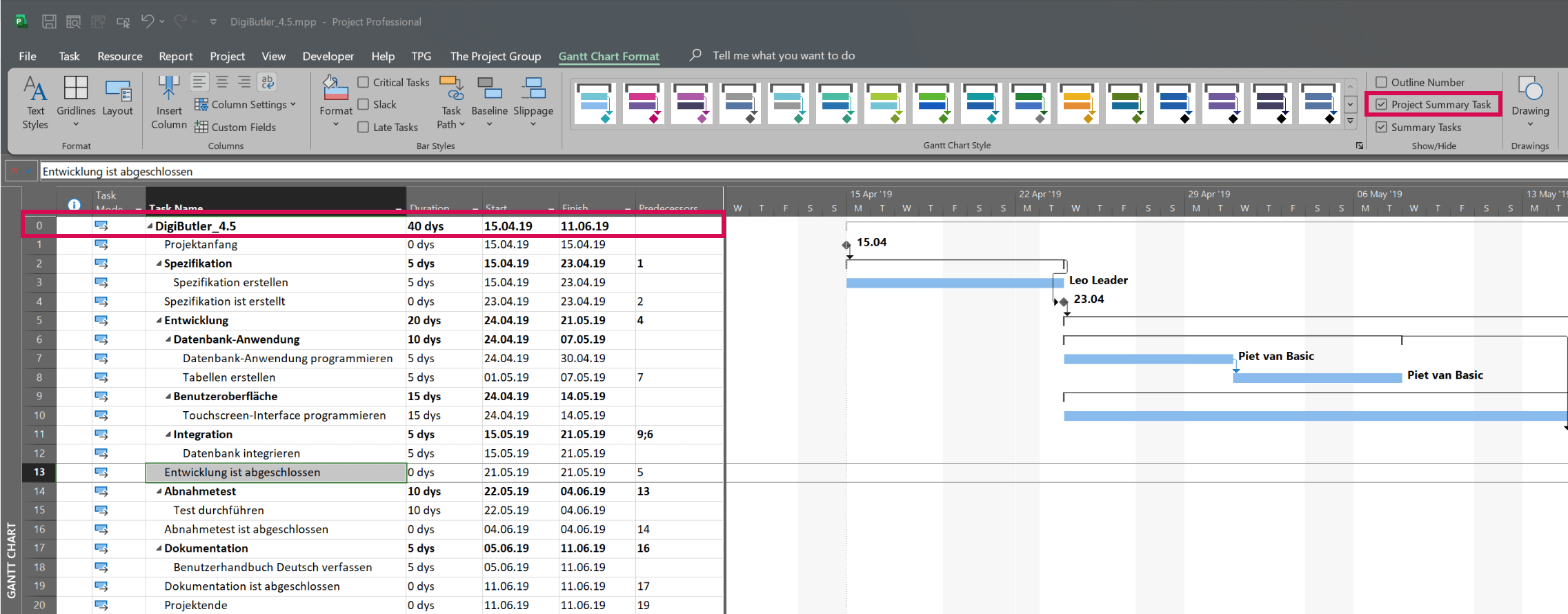Screen dimensions: 1568x614
Task: Open the Column Settings dropdown
Action: coord(248,105)
